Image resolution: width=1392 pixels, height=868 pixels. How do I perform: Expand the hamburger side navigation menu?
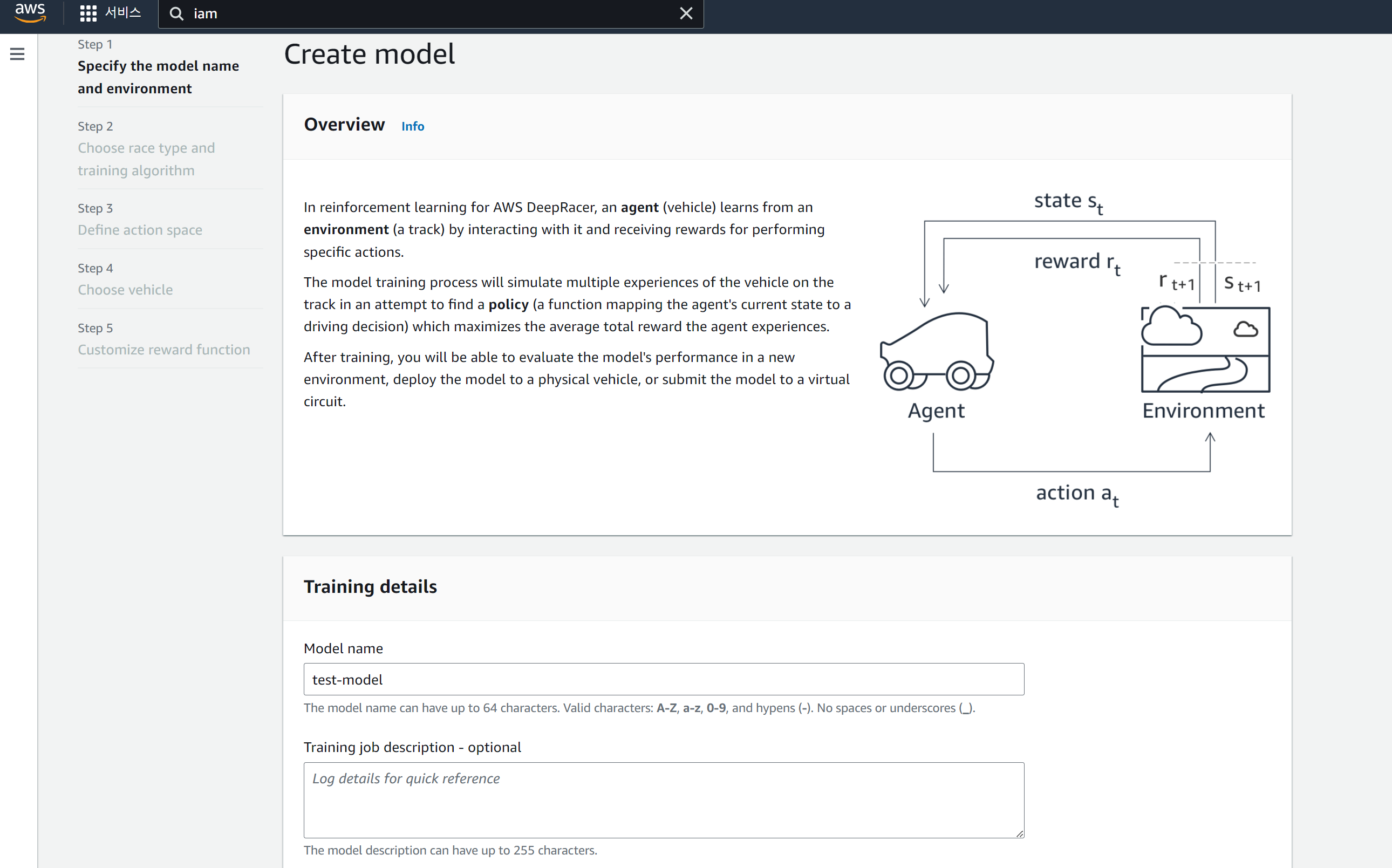pyautogui.click(x=17, y=54)
